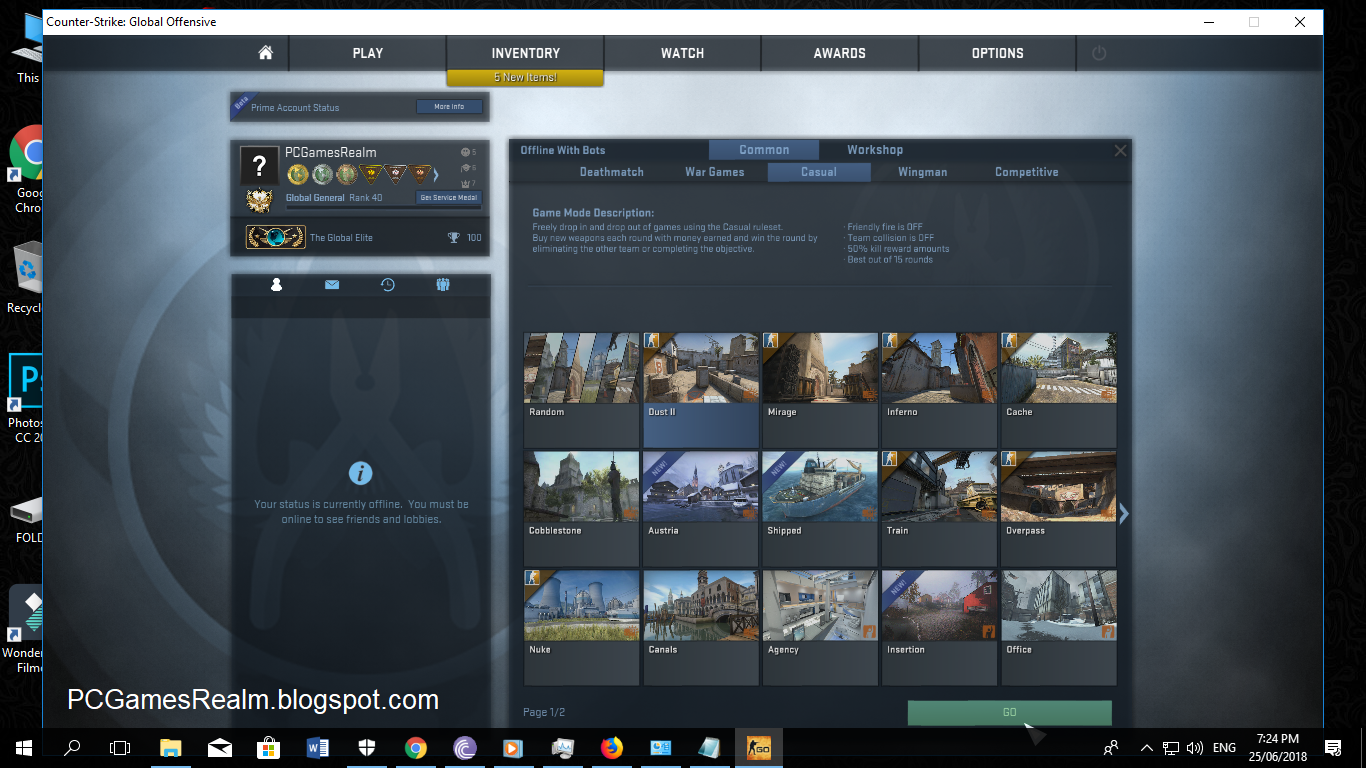Select the Competitive game mode
The height and width of the screenshot is (768, 1366).
(x=1026, y=172)
